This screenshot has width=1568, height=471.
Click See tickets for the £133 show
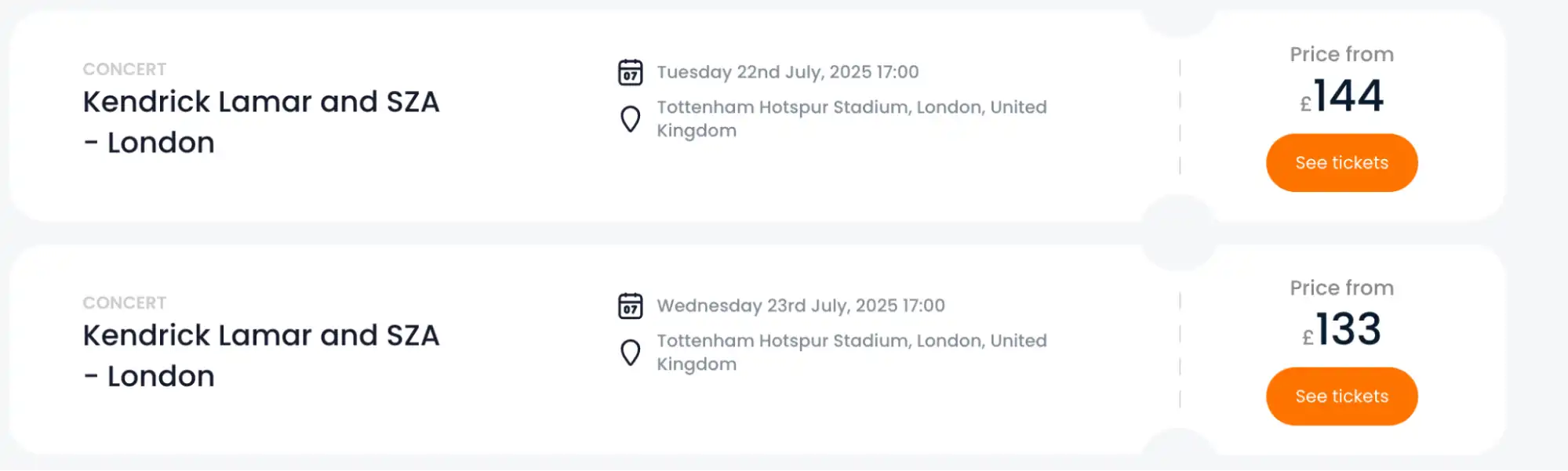click(x=1341, y=396)
